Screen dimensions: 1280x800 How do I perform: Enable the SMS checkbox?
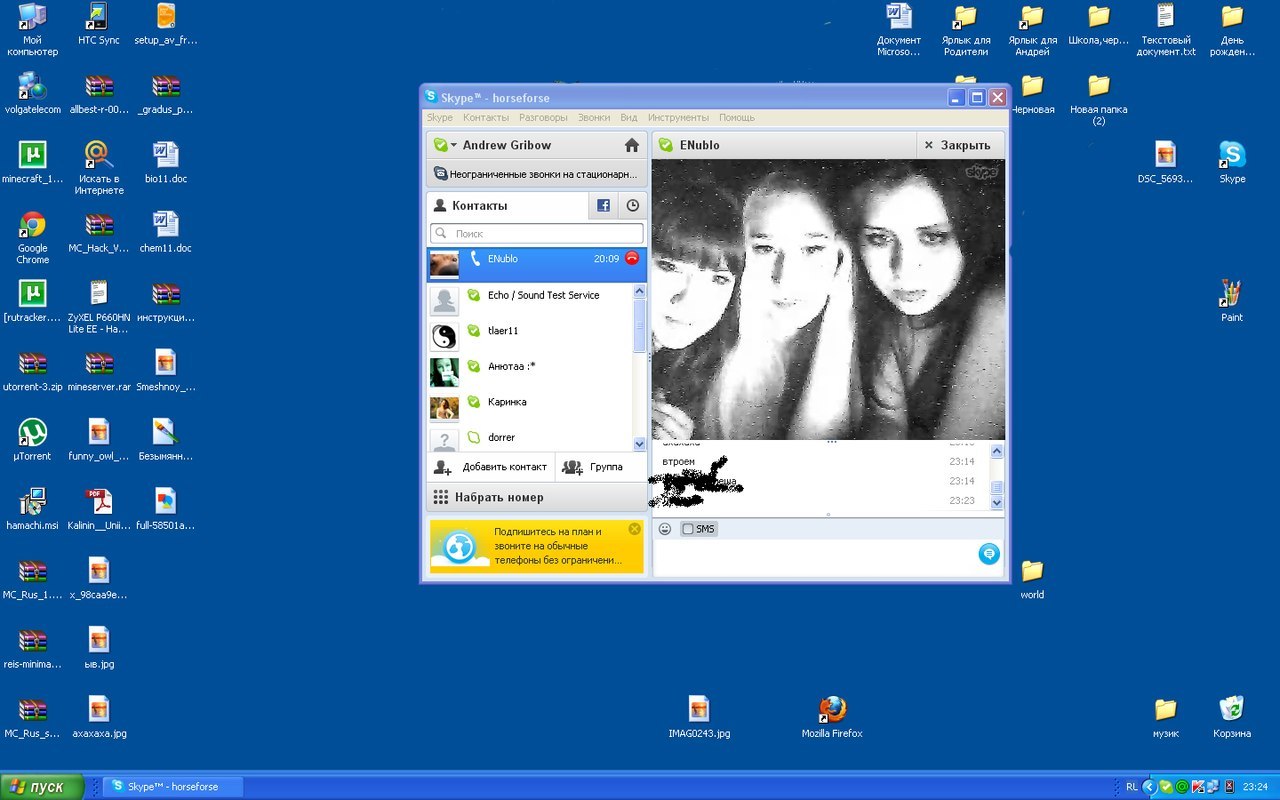click(687, 529)
